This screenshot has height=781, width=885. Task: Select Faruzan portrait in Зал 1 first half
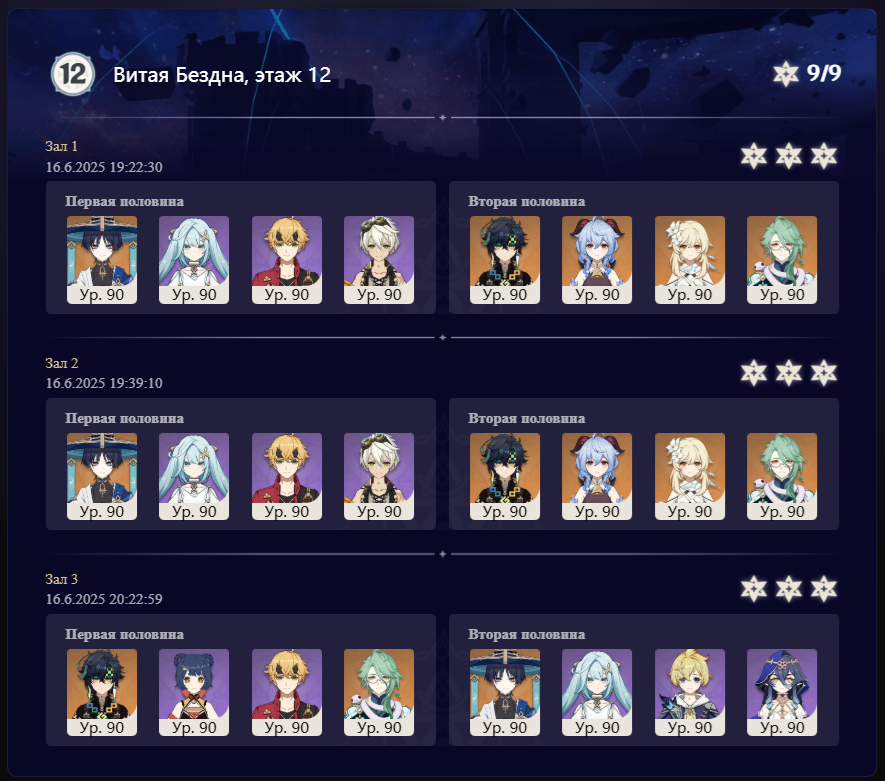tap(194, 260)
